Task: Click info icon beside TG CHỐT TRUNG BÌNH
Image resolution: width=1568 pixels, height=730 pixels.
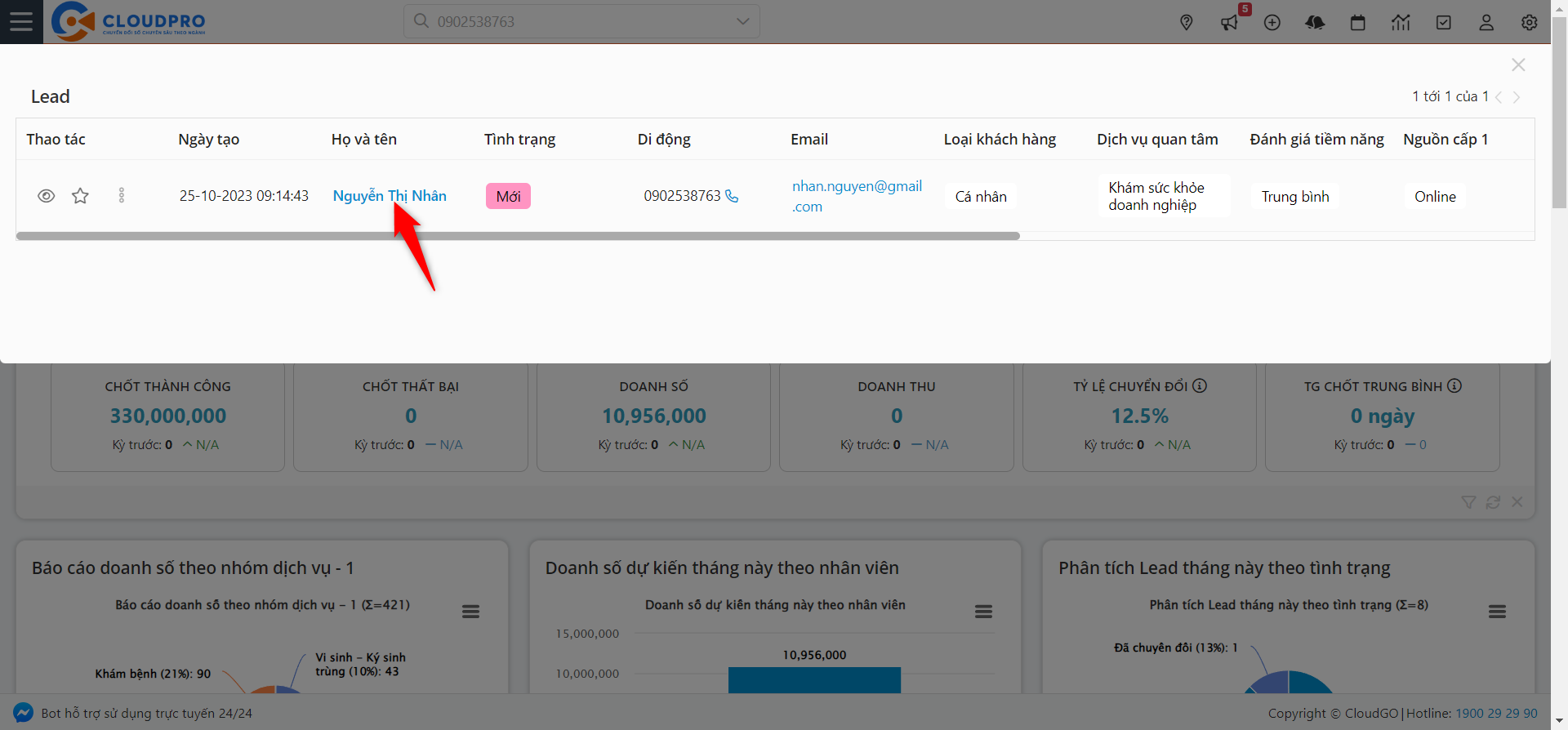Action: click(1454, 386)
